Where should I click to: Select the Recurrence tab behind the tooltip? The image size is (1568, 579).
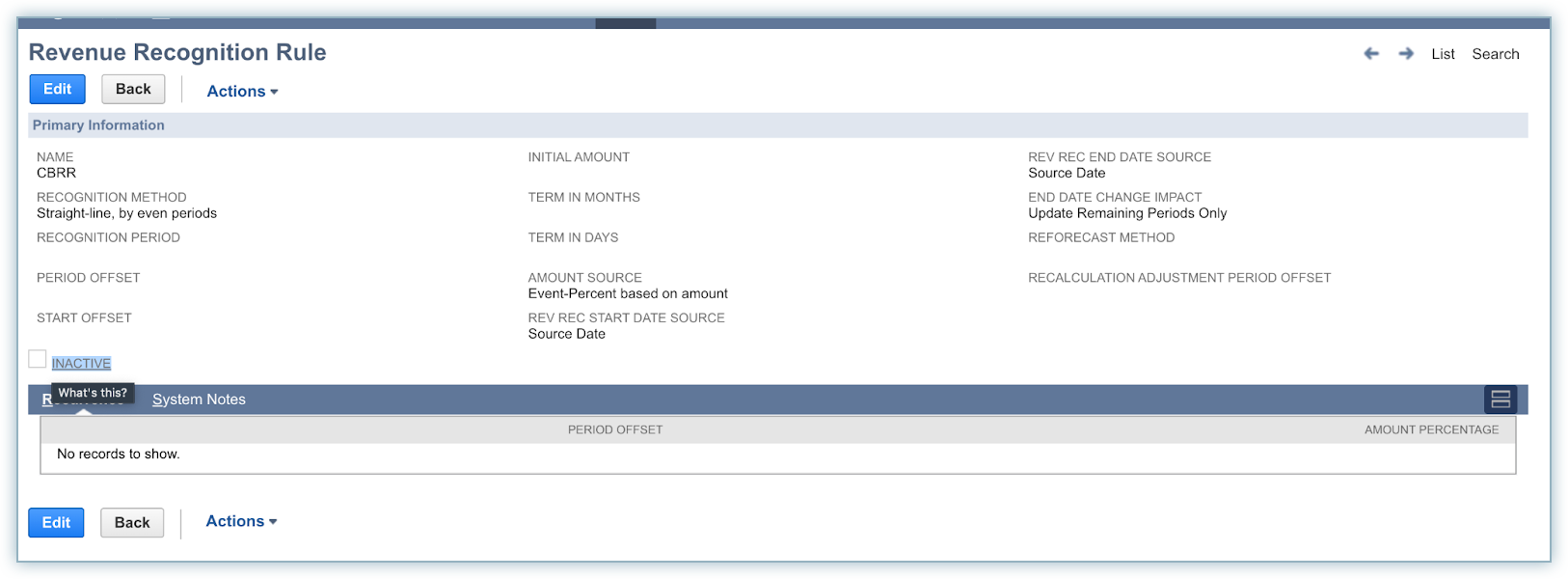coord(46,400)
